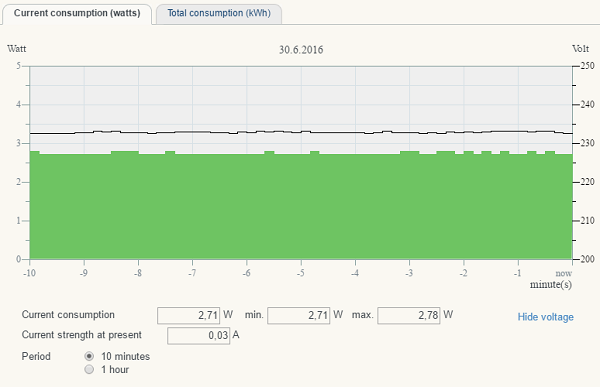Select Current consumption (watts) tab

77,13
